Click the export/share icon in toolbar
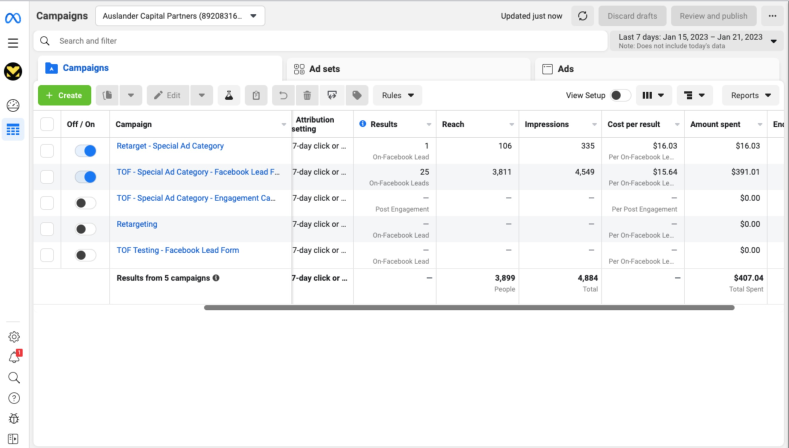The image size is (789, 448). (332, 95)
